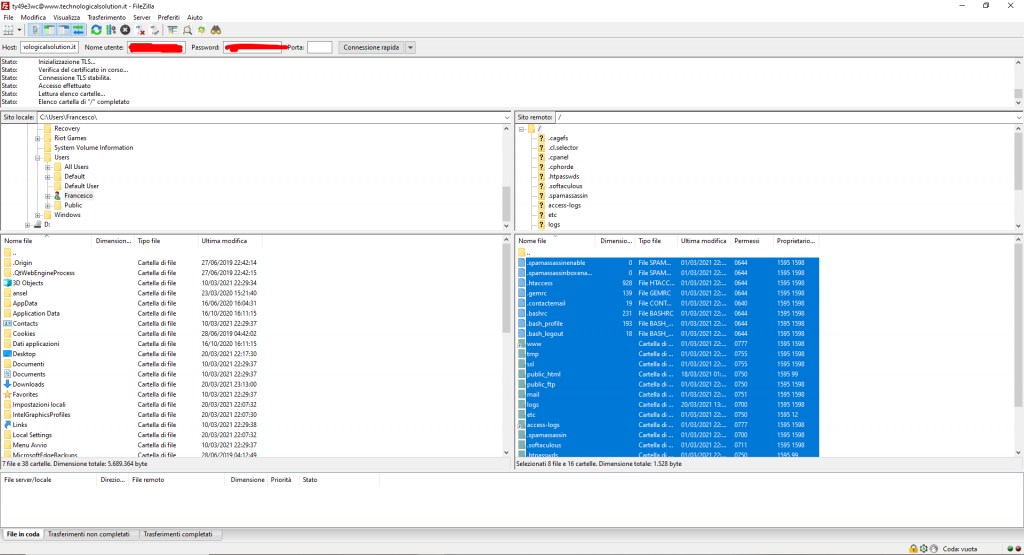
Task: Toggle the message log display
Action: click(34, 30)
